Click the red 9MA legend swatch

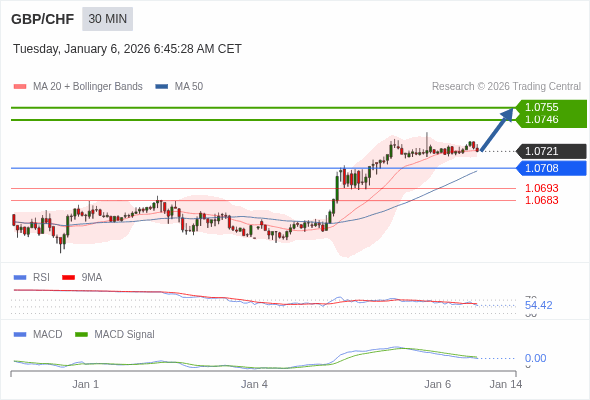click(x=68, y=278)
